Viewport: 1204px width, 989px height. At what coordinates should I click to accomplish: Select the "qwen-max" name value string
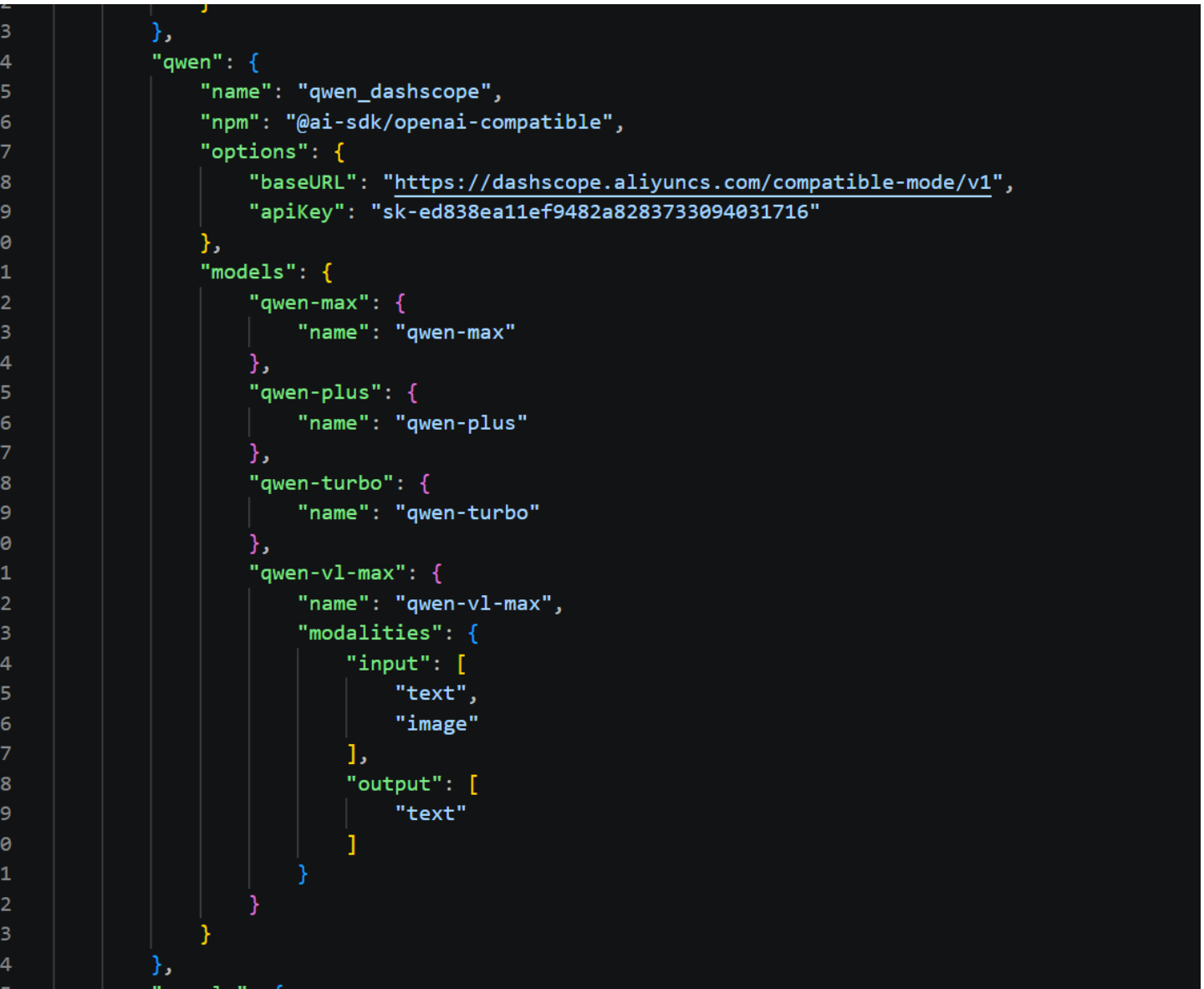point(455,333)
